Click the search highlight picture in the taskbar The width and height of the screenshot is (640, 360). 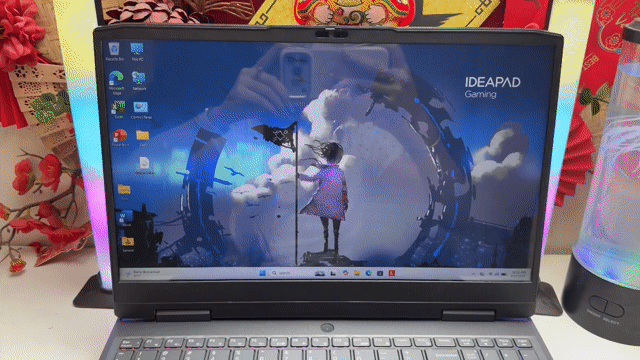(x=320, y=273)
